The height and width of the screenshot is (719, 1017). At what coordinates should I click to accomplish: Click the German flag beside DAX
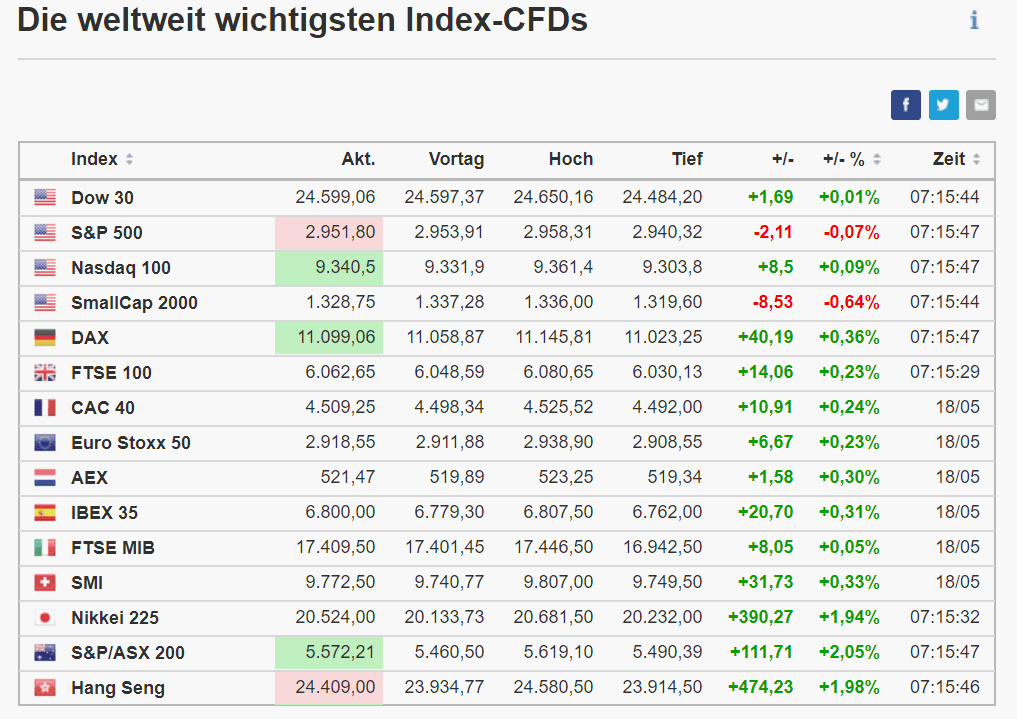[x=45, y=338]
